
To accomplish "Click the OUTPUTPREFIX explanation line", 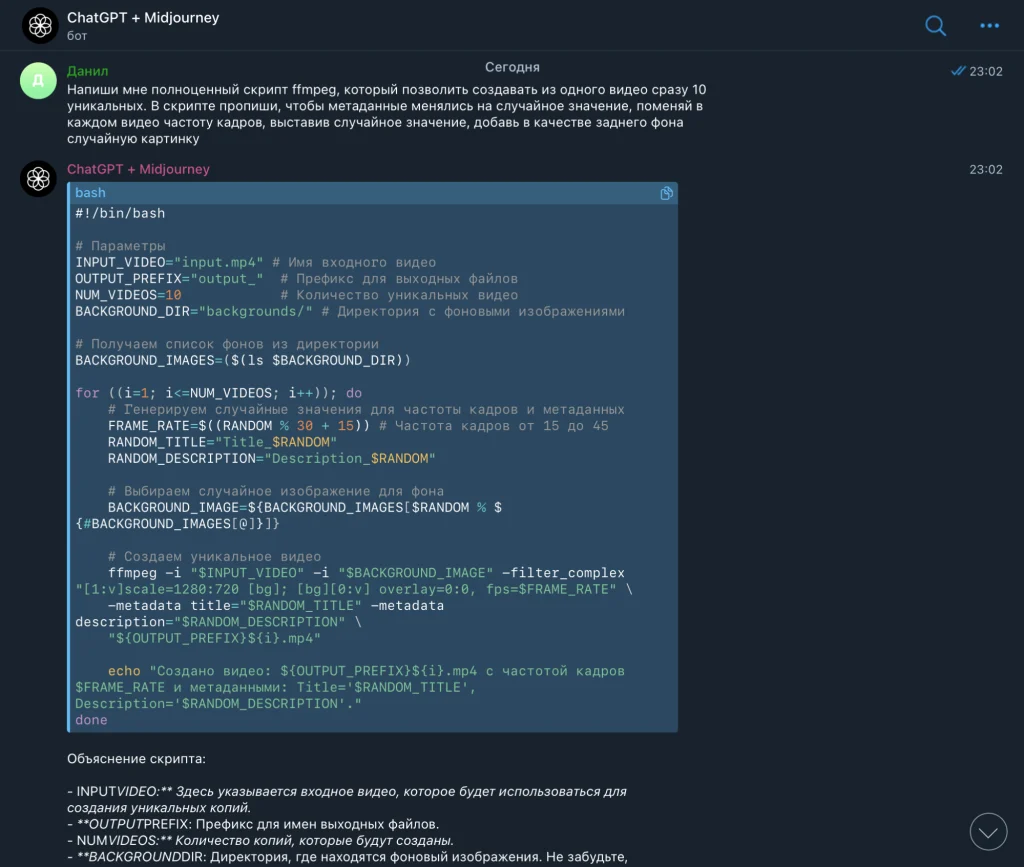I will click(x=253, y=824).
